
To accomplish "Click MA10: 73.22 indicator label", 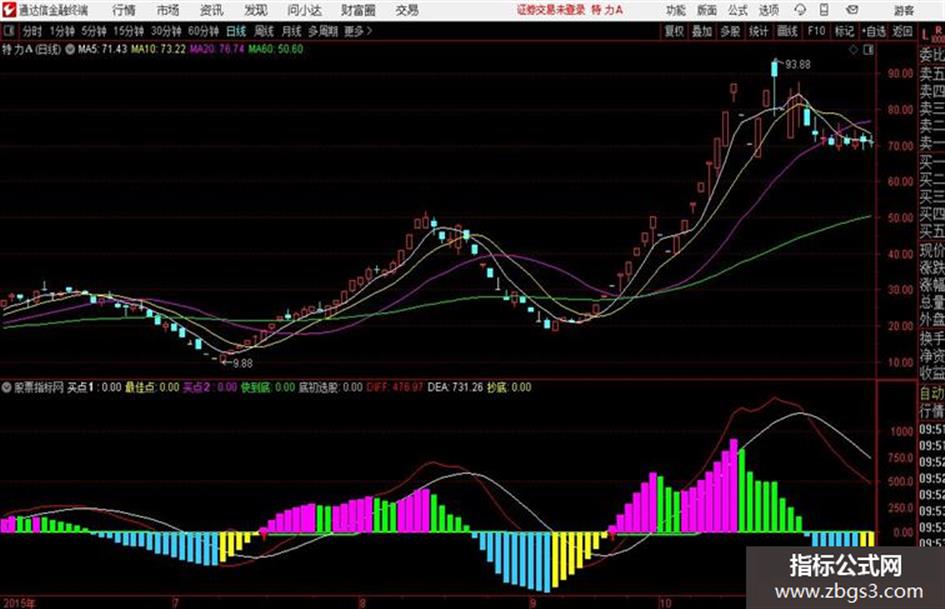I will (x=159, y=49).
